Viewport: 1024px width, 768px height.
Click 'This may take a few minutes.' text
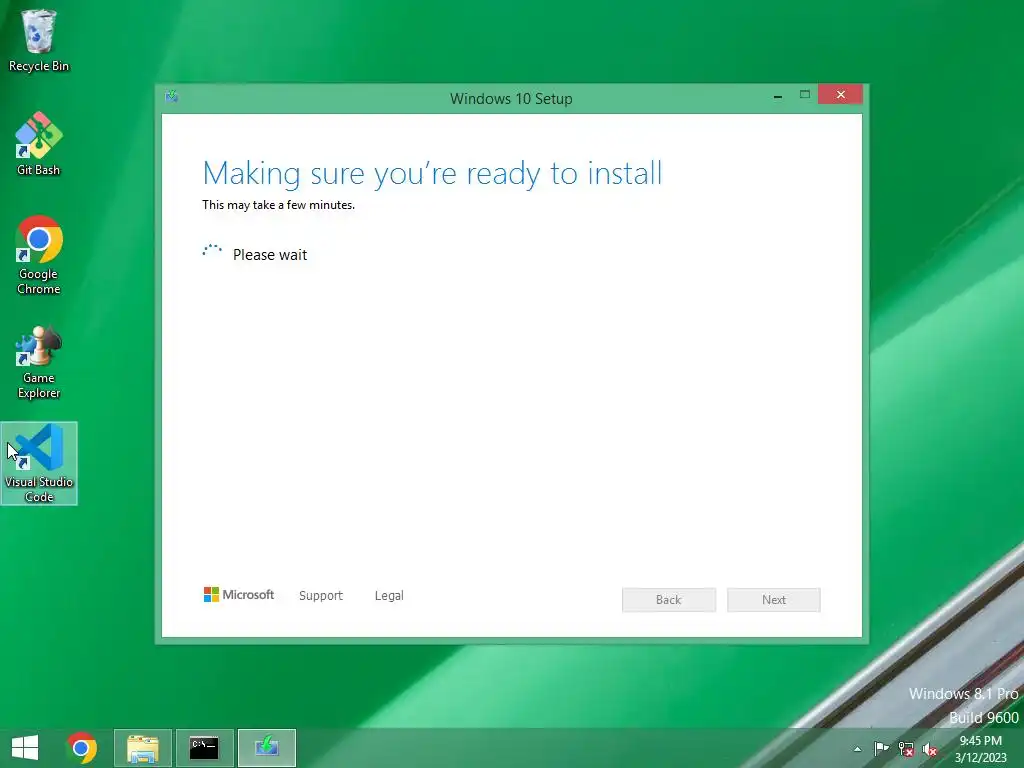coord(278,205)
